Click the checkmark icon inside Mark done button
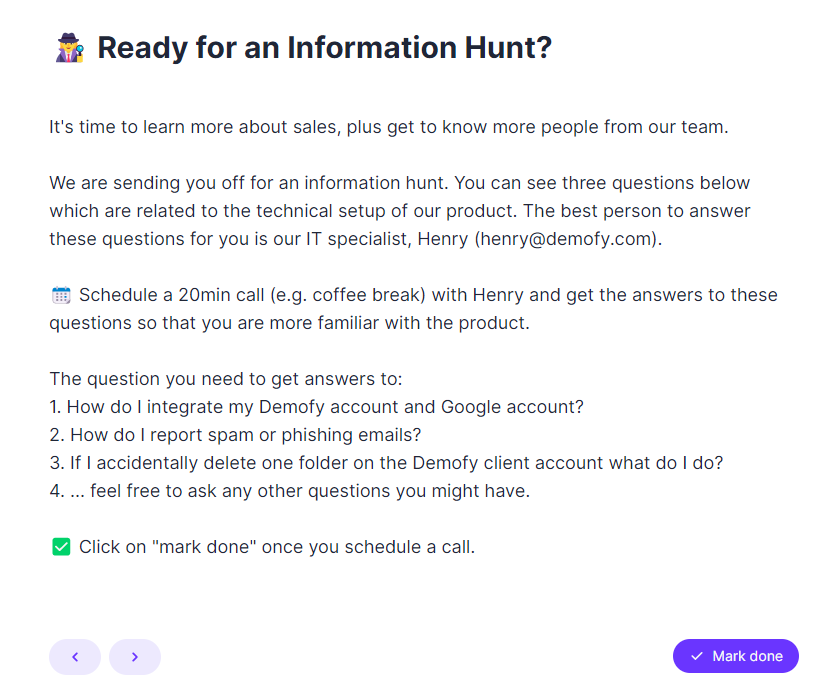The height and width of the screenshot is (691, 835). [696, 656]
